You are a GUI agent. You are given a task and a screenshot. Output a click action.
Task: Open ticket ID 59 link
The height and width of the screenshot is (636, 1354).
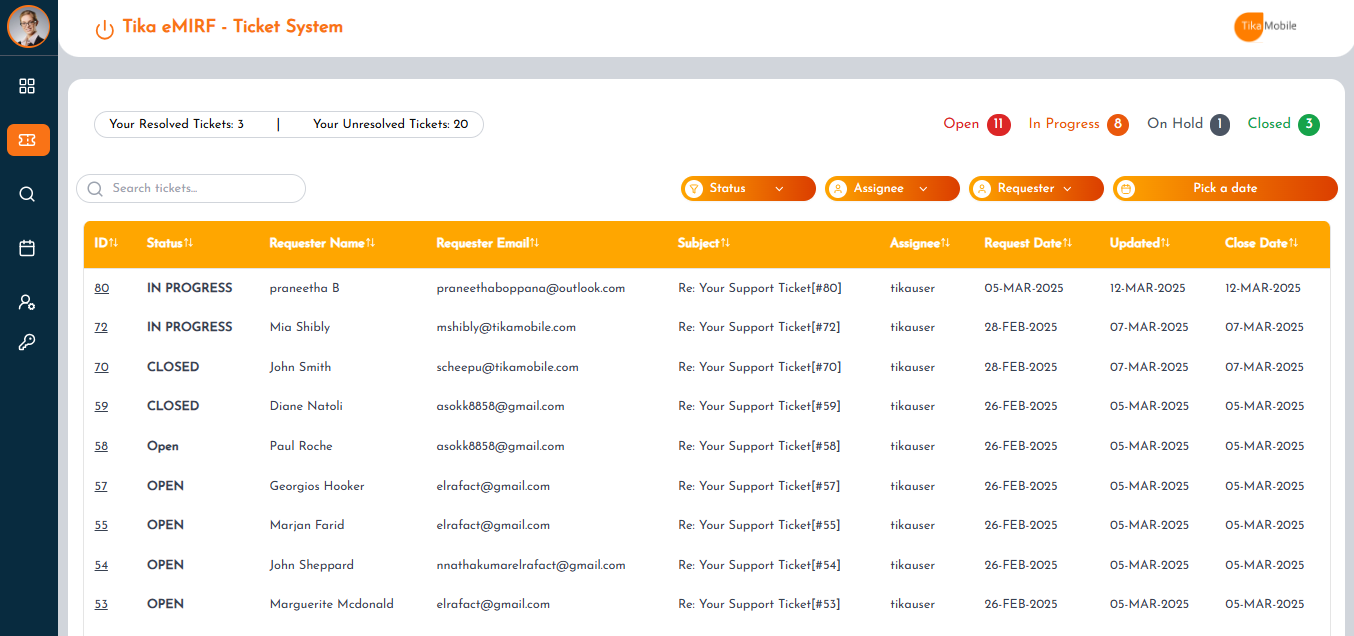click(101, 406)
